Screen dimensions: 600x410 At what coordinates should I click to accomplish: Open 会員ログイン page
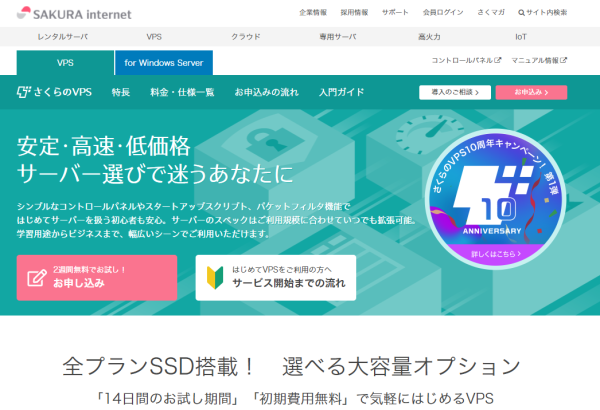coord(443,13)
